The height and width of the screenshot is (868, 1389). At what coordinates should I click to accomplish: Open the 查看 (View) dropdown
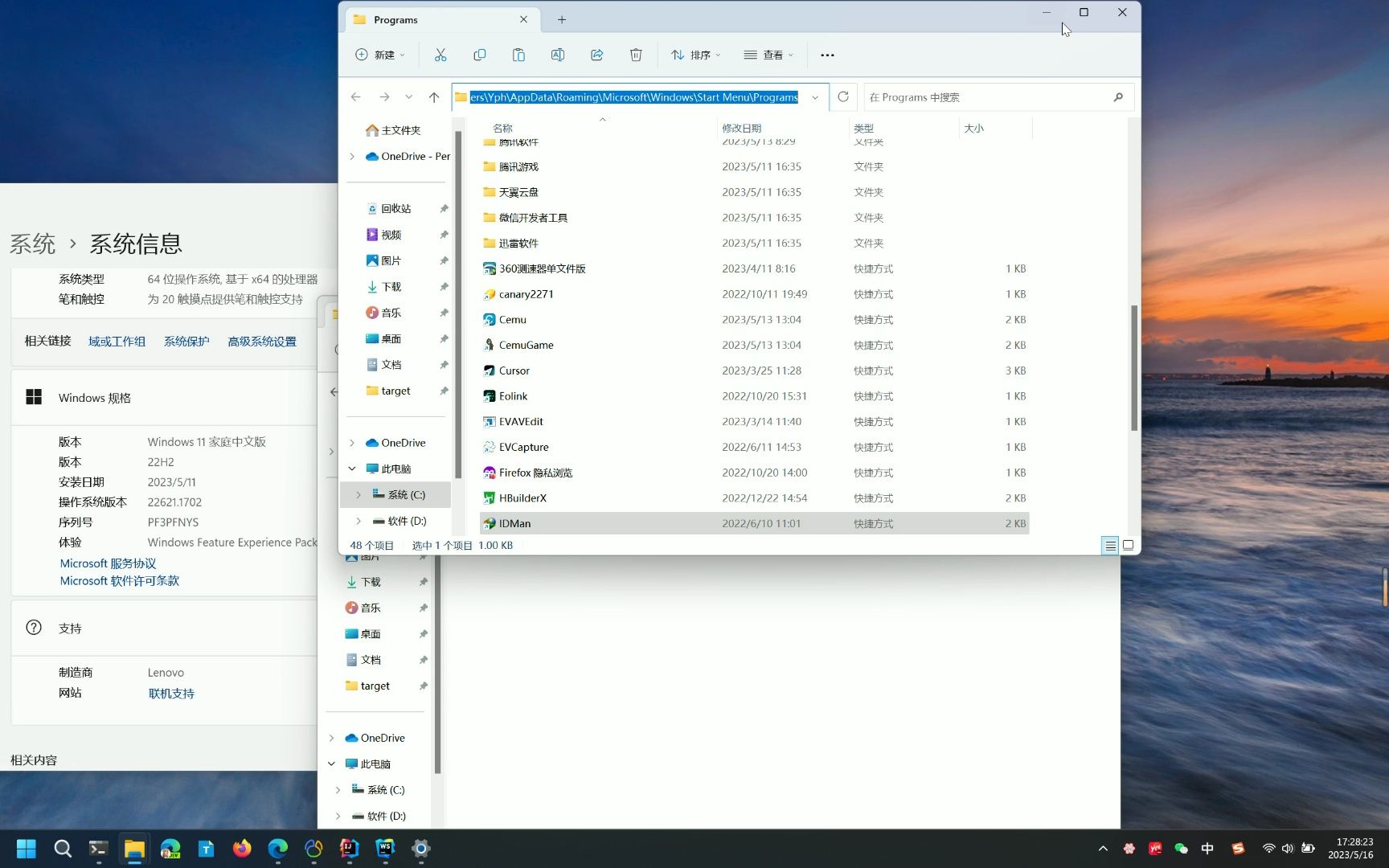coord(768,55)
